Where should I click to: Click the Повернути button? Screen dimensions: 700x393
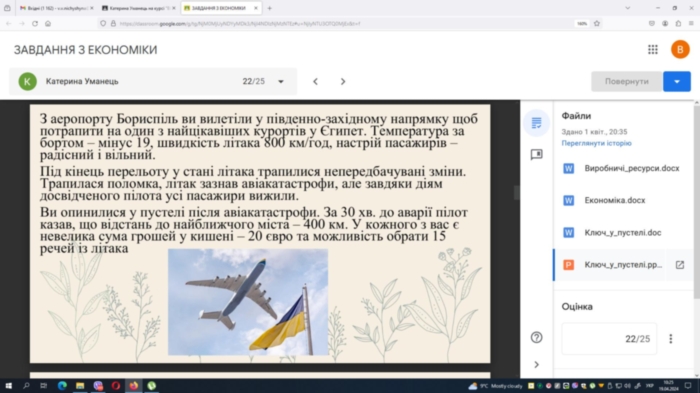(x=626, y=81)
